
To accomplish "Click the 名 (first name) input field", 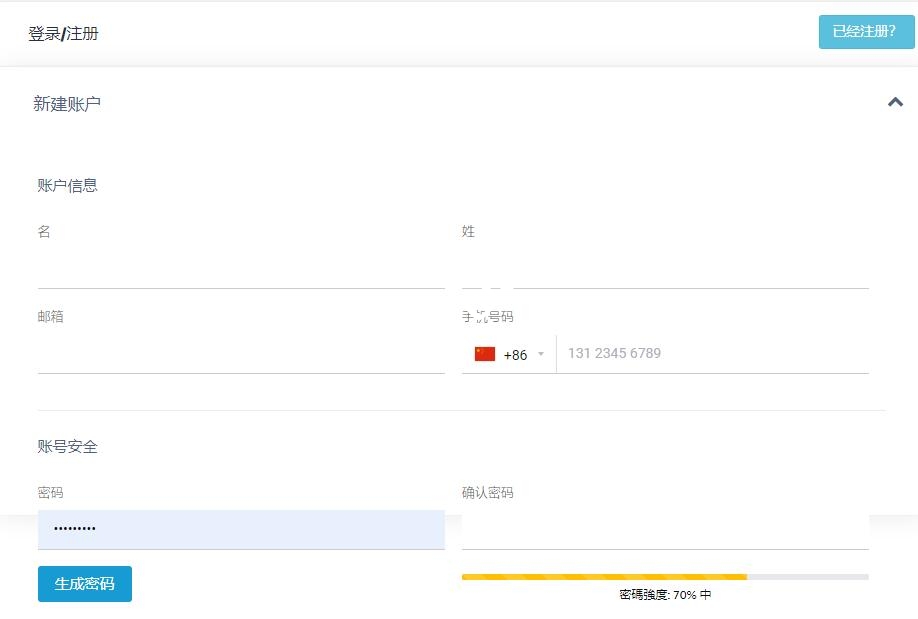I will tap(241, 270).
